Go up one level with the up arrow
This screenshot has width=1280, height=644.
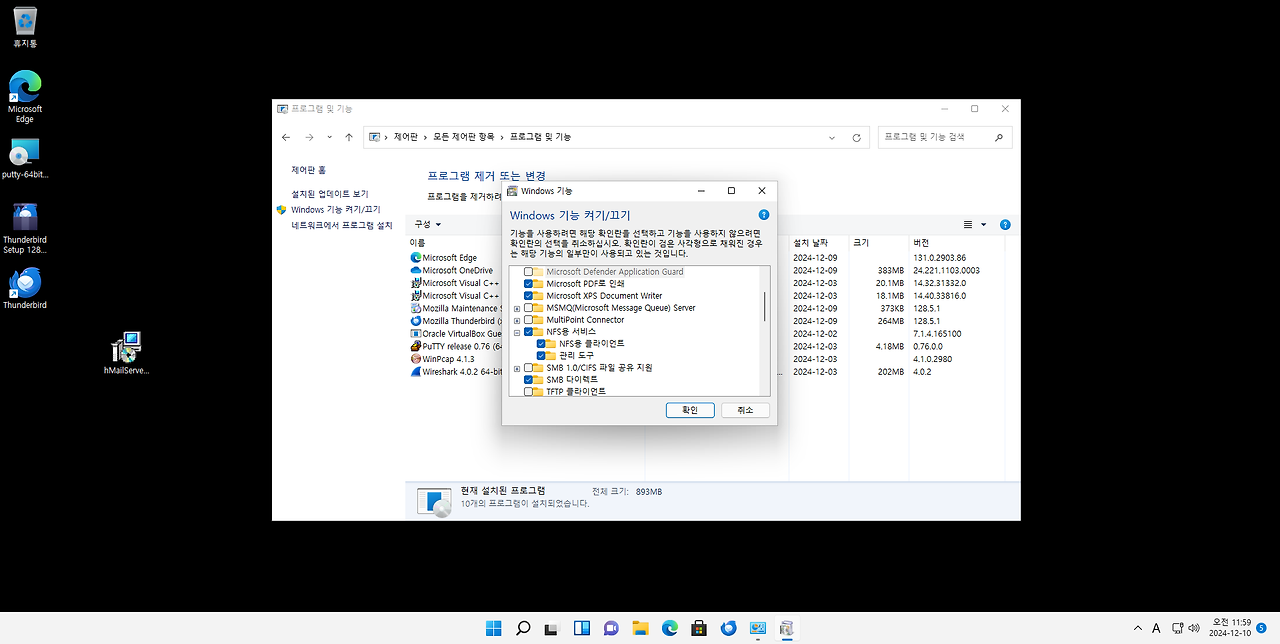point(348,137)
